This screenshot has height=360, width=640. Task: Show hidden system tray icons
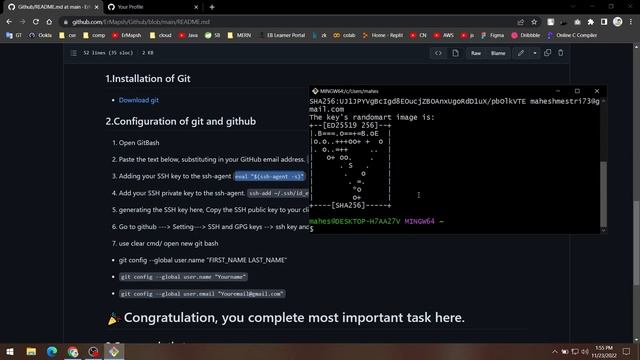click(554, 351)
